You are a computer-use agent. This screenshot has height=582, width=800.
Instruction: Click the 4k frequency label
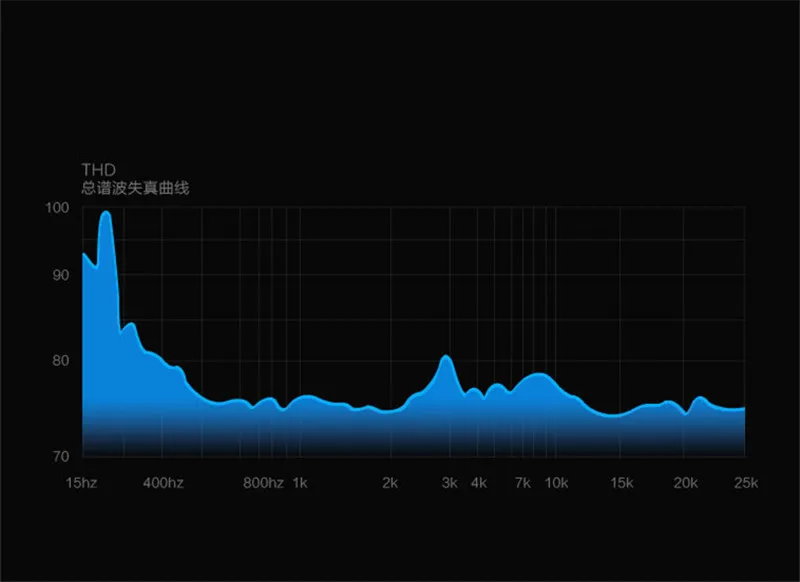pos(479,483)
